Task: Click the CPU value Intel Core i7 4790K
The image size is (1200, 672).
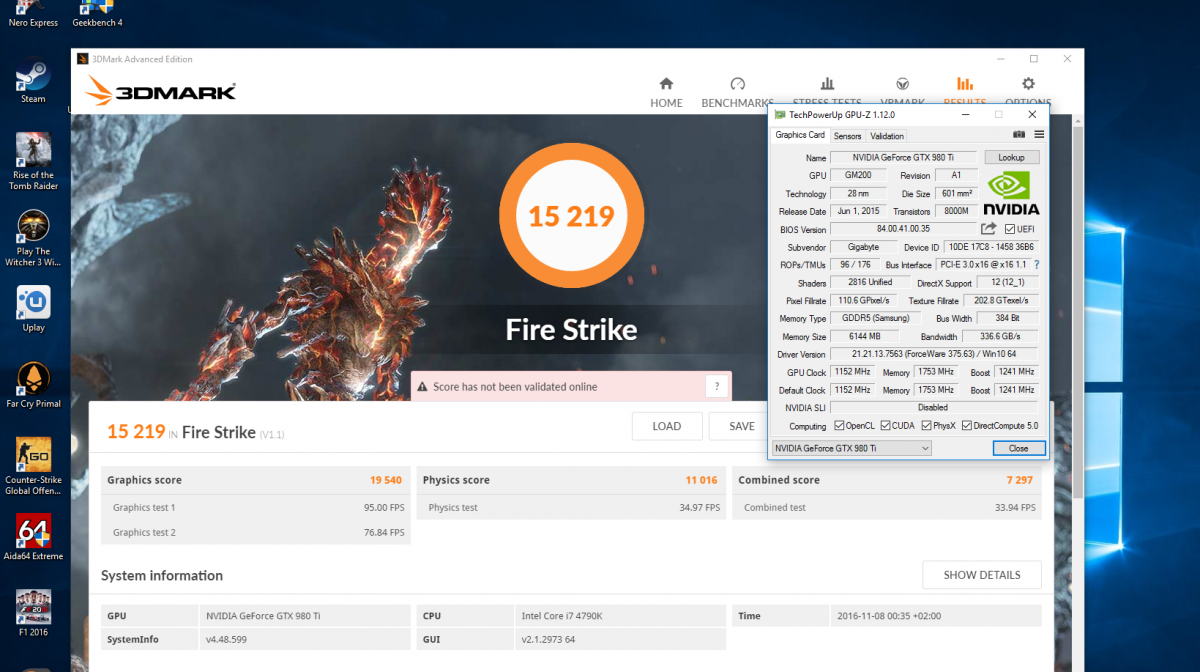Action: point(561,616)
